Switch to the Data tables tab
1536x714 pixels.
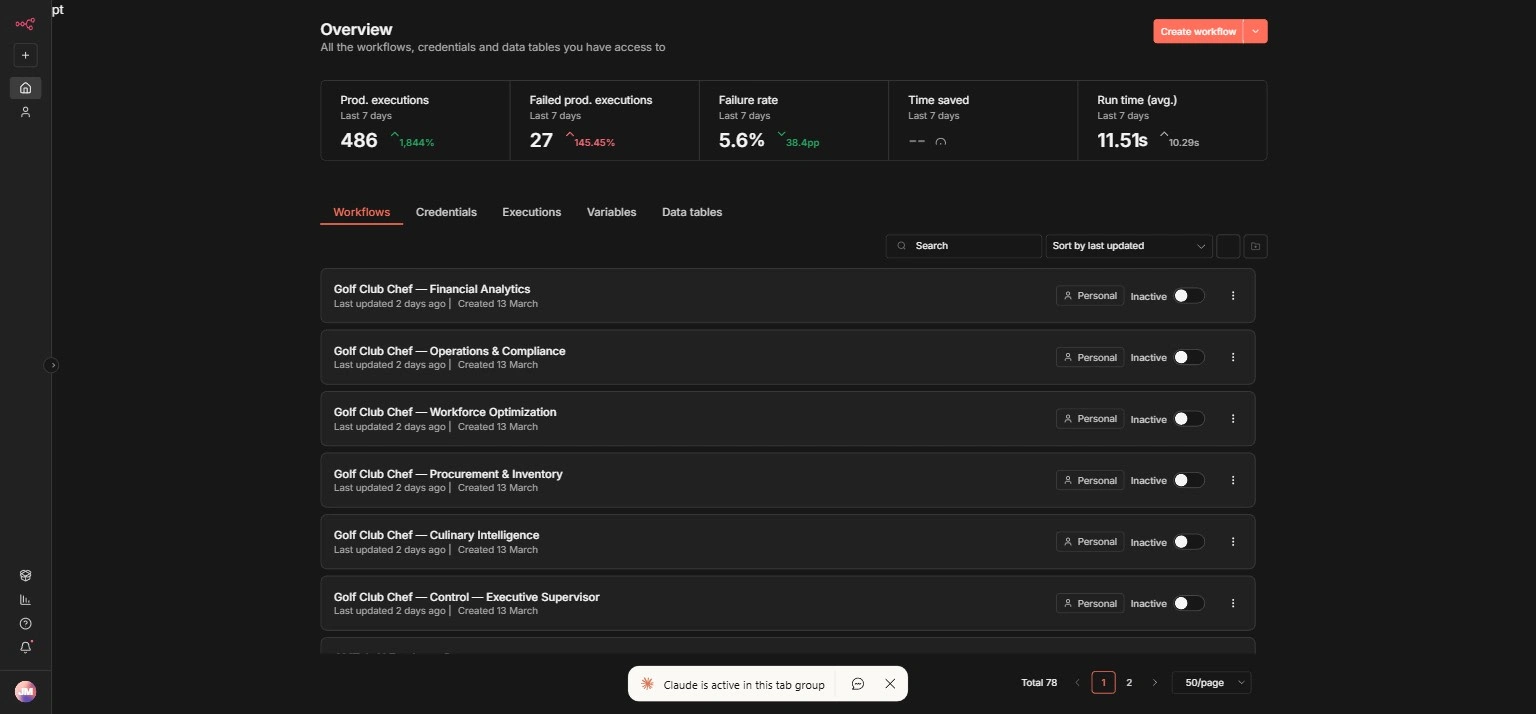(692, 212)
